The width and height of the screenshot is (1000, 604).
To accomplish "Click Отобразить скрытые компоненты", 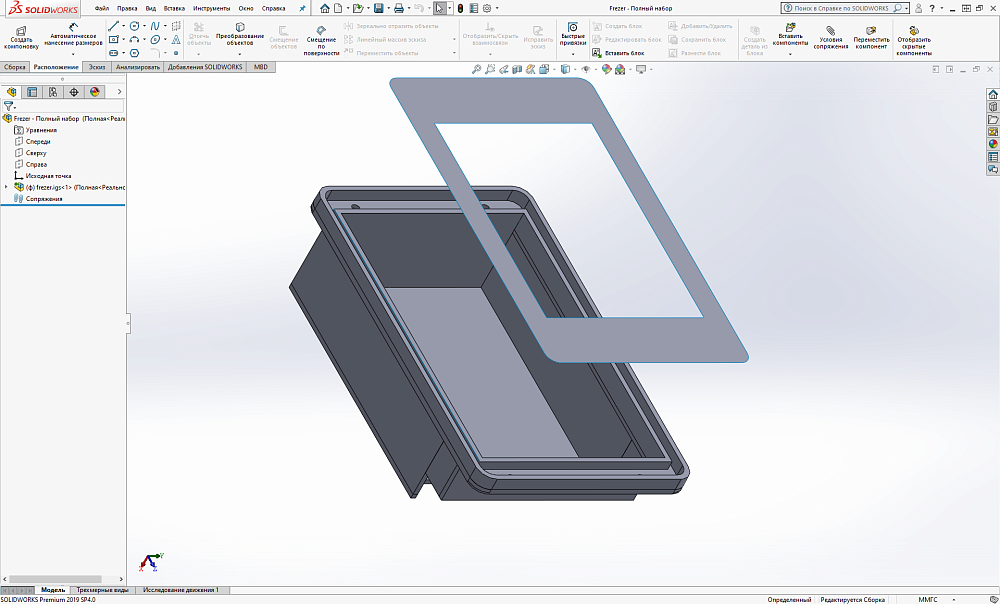I will (914, 41).
